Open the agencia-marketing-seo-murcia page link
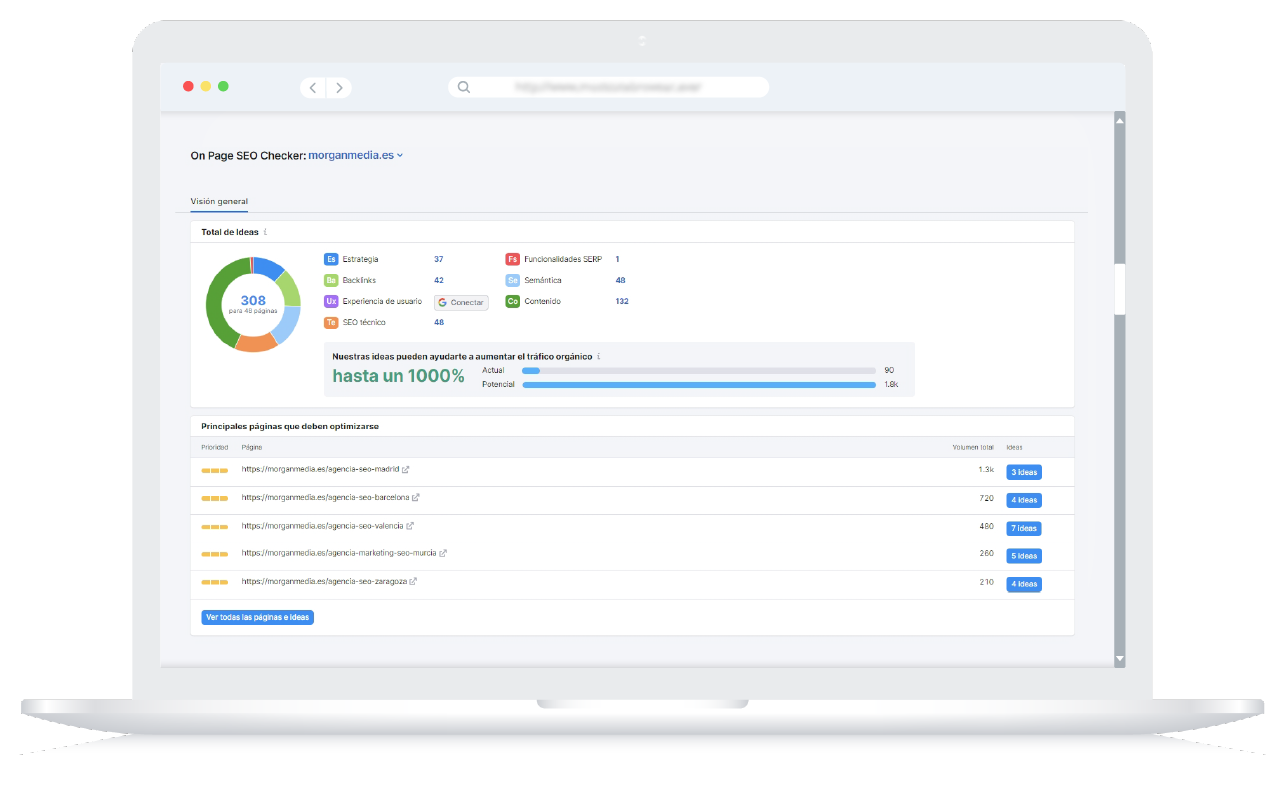 (x=339, y=553)
